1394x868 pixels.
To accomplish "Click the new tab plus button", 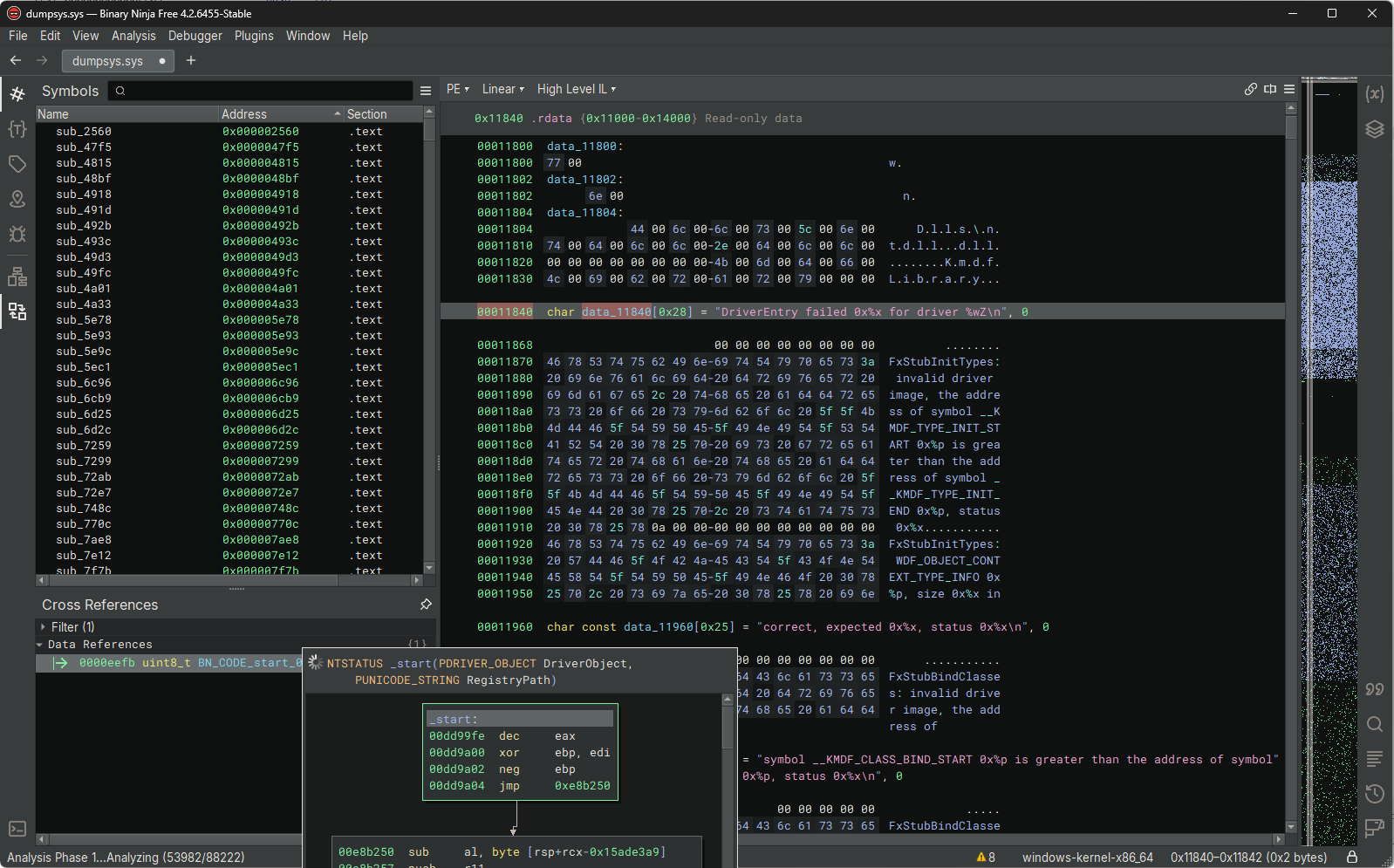I will coord(191,60).
